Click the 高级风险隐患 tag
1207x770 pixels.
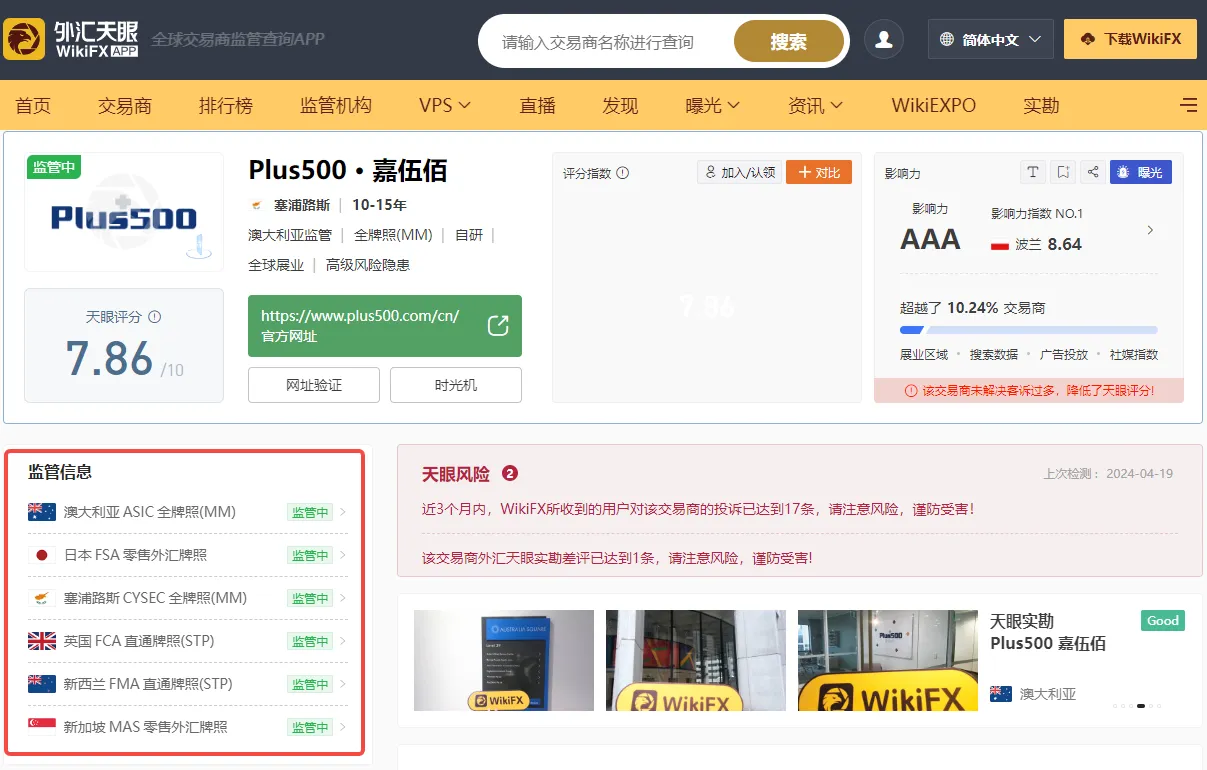click(368, 265)
